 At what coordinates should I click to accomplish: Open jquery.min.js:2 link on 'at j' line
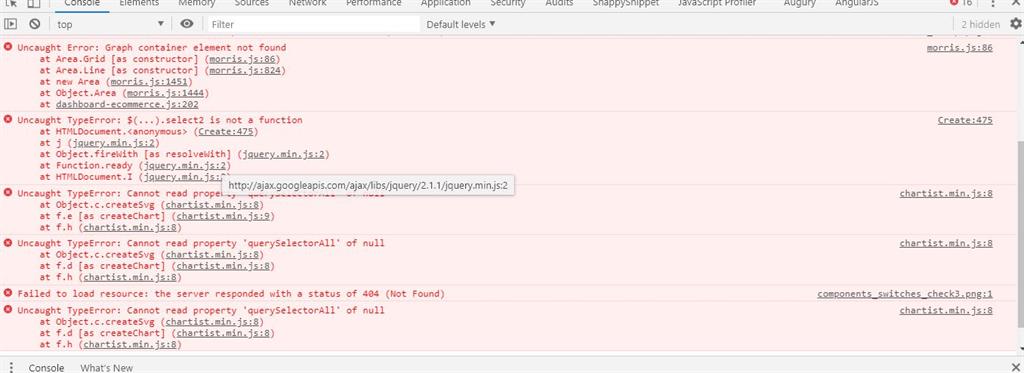(114, 142)
